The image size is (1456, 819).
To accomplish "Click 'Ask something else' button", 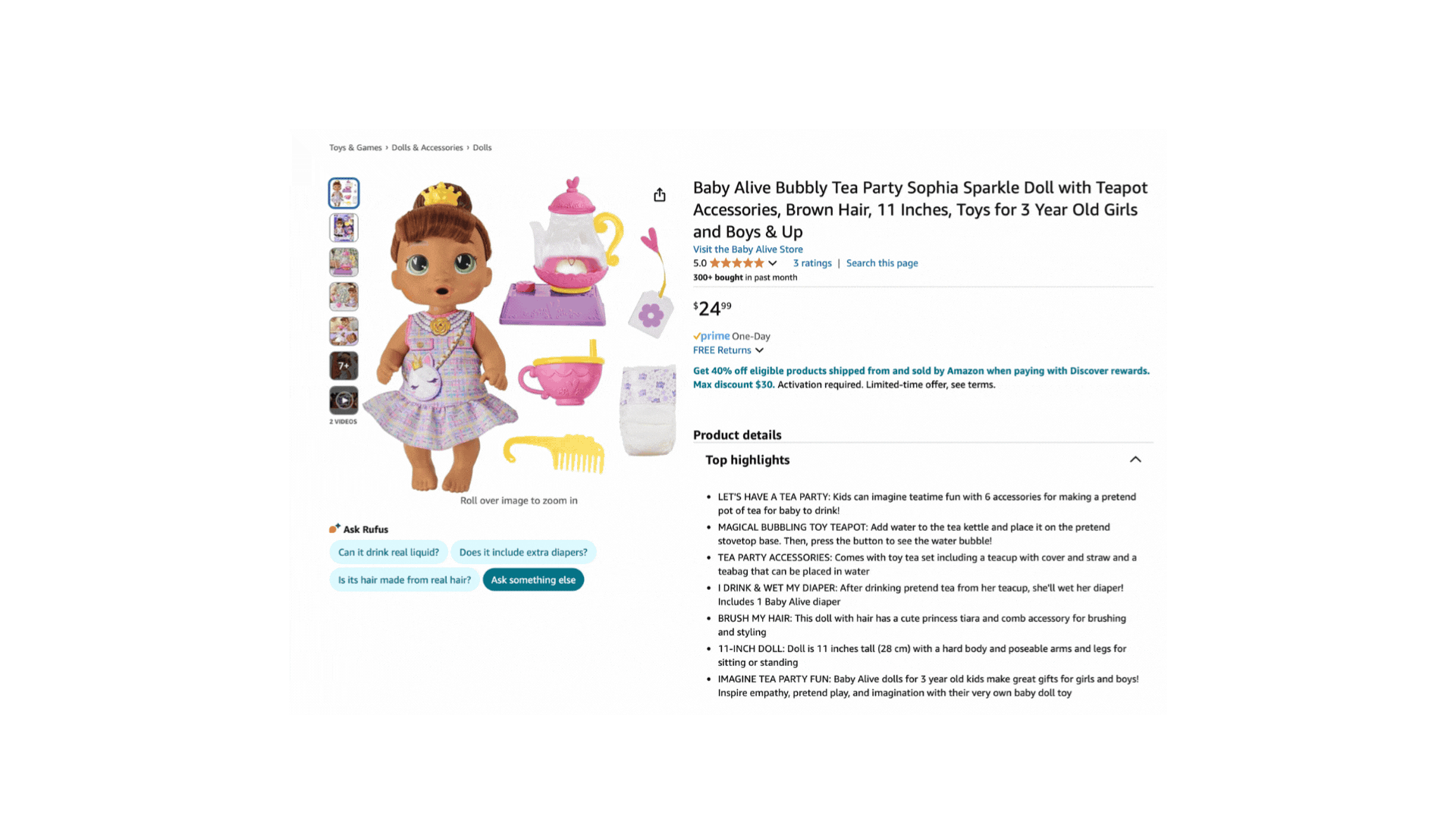I will (533, 580).
